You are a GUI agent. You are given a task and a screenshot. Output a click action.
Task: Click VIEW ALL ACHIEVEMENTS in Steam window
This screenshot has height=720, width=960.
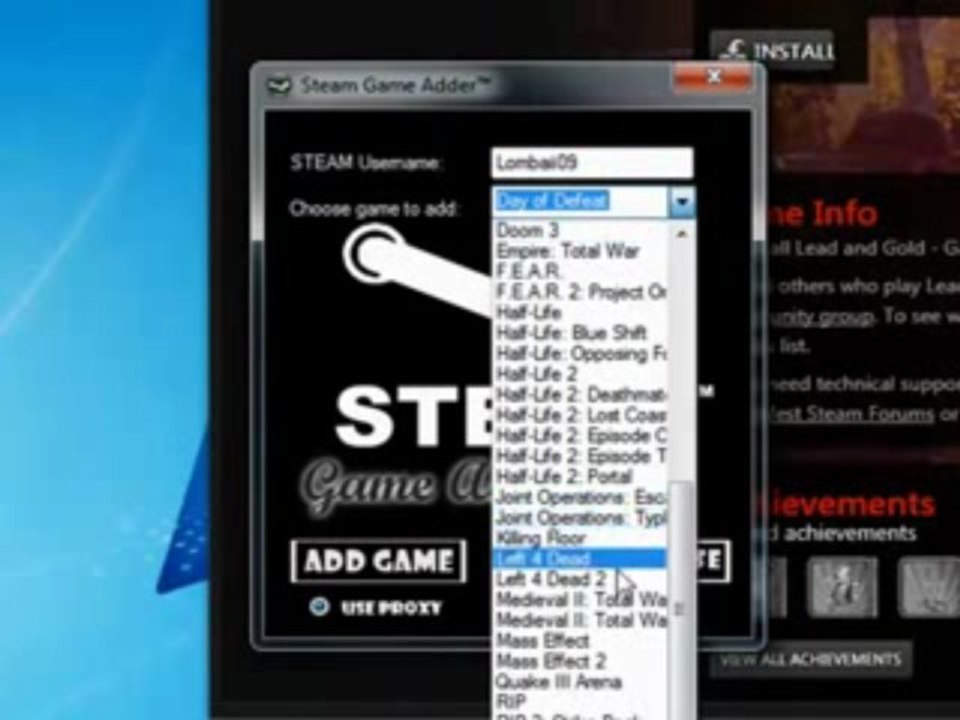[810, 659]
